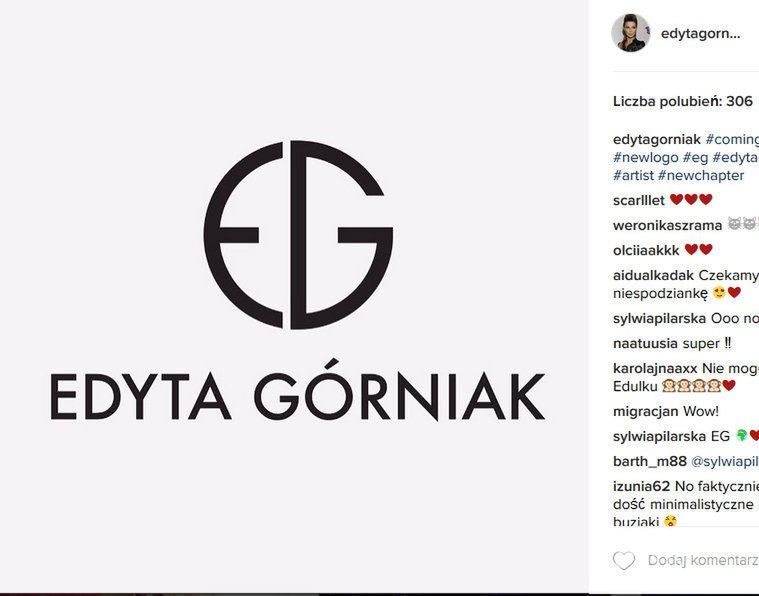The width and height of the screenshot is (759, 596).
Task: Click the Dodaj komentarz comment field
Action: (703, 560)
